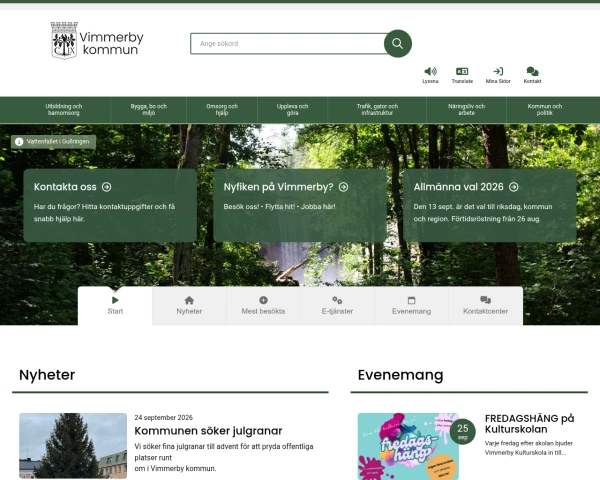Click arrow icon next to Allmänna val 2026
The image size is (600, 480).
(x=514, y=187)
